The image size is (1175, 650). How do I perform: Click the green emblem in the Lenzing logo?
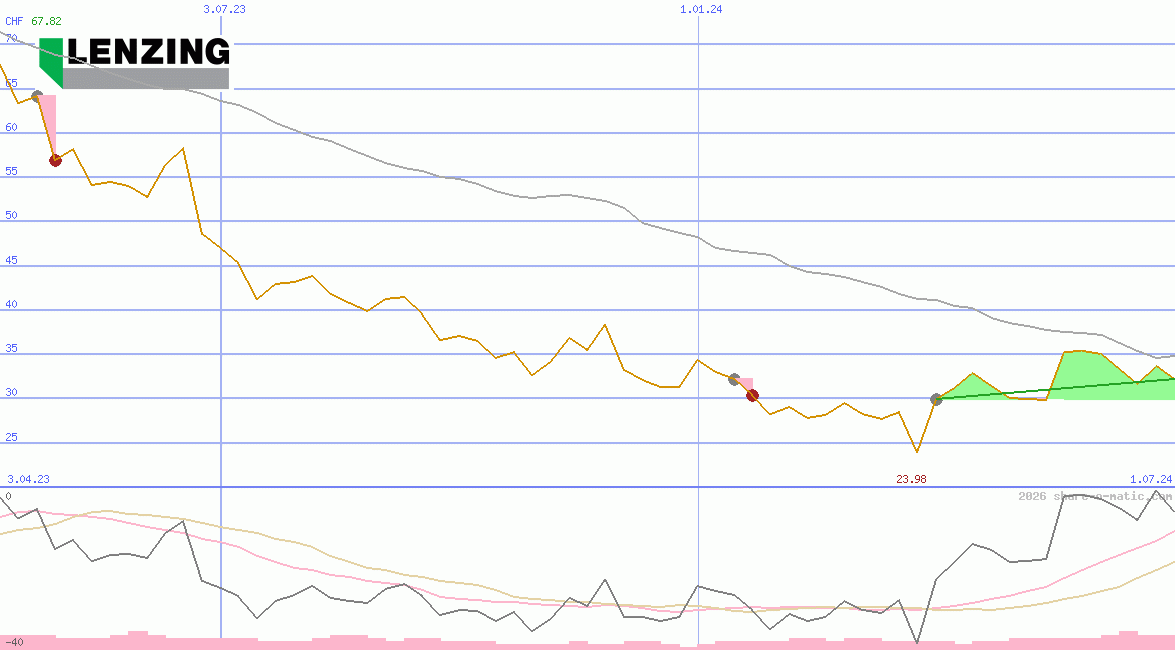click(x=51, y=62)
